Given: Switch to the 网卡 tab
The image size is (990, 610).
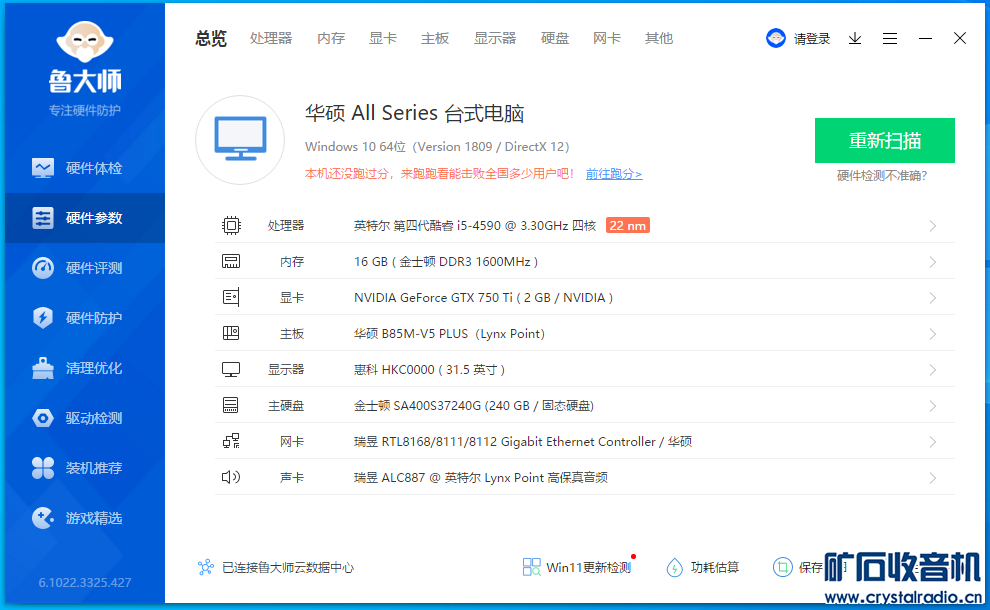Looking at the screenshot, I should 607,39.
